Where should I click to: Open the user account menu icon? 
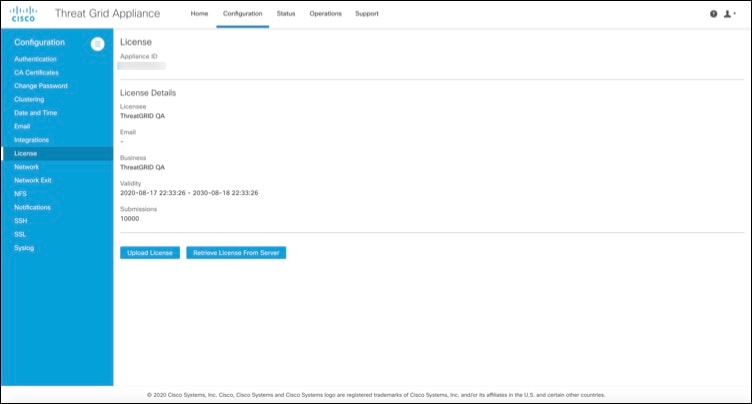pos(729,14)
